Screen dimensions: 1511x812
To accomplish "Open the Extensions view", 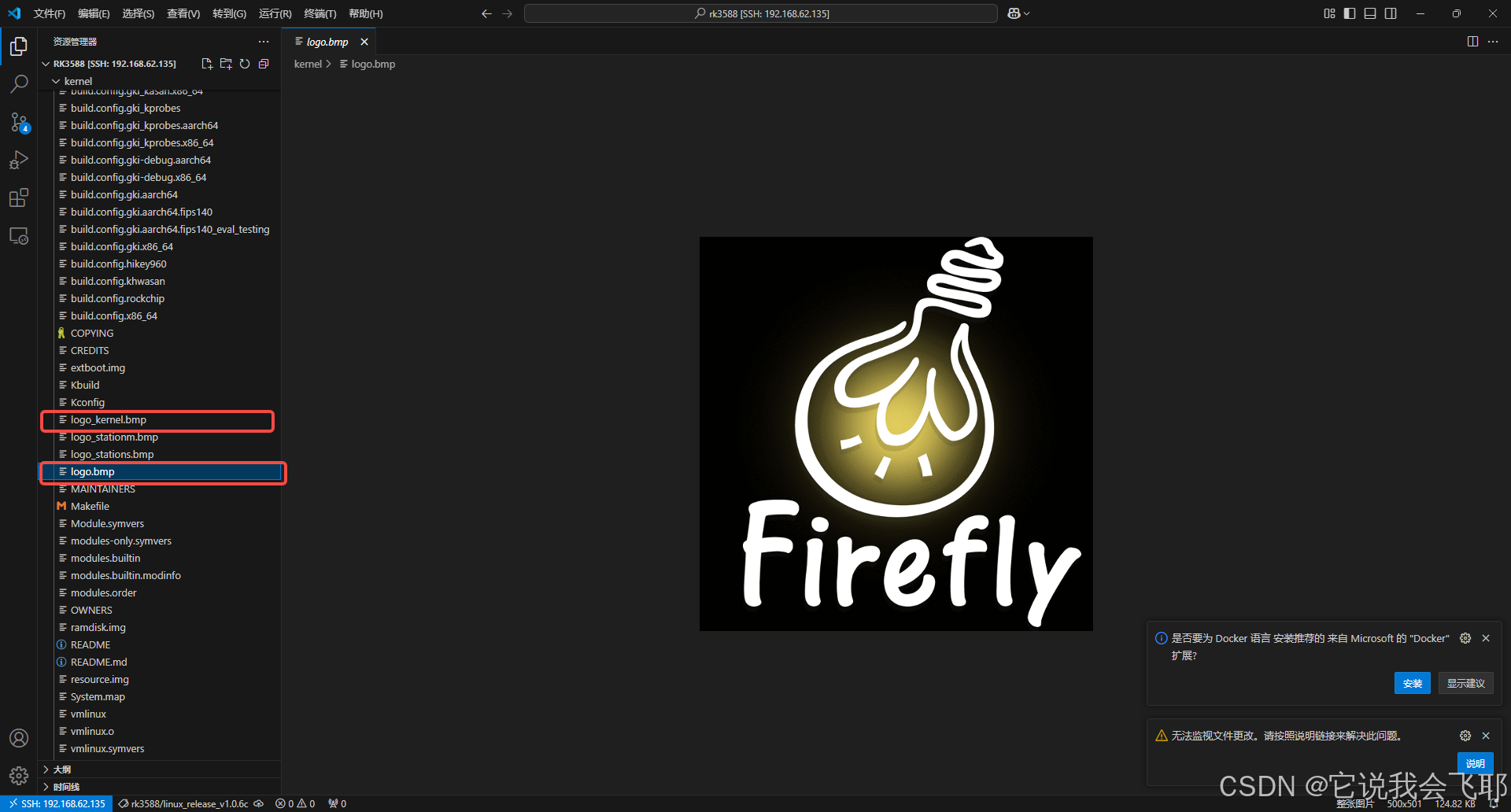I will pyautogui.click(x=19, y=197).
